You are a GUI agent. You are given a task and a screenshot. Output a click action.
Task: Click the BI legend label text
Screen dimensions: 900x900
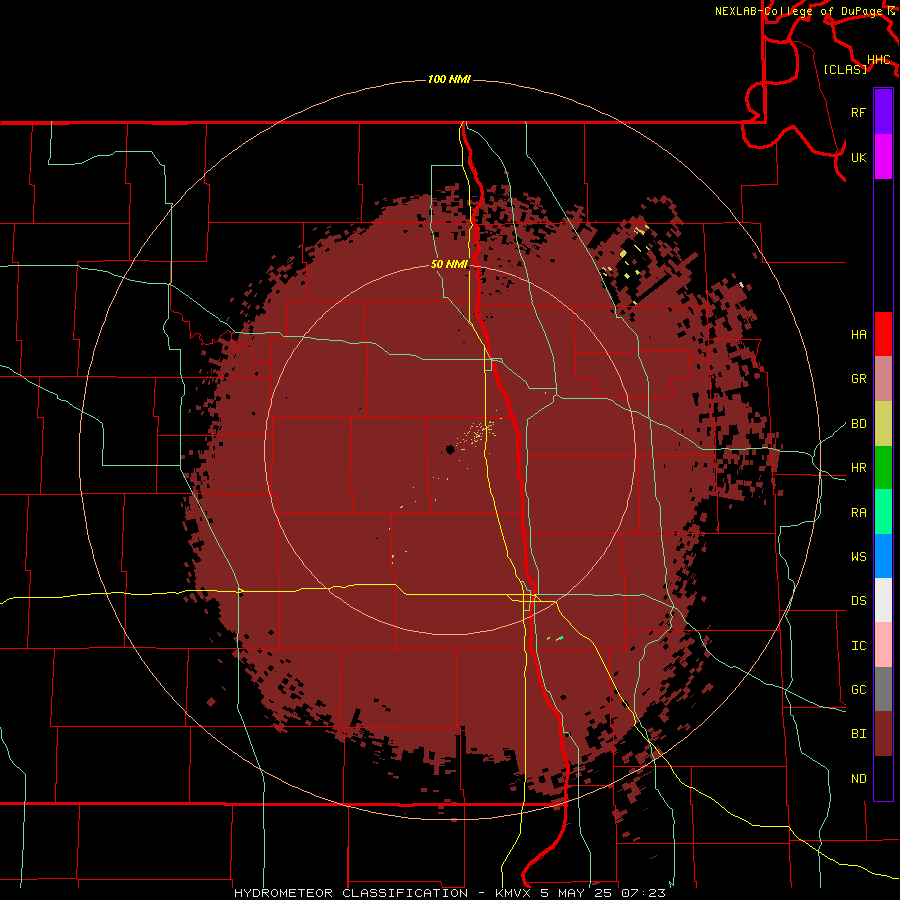coord(859,734)
